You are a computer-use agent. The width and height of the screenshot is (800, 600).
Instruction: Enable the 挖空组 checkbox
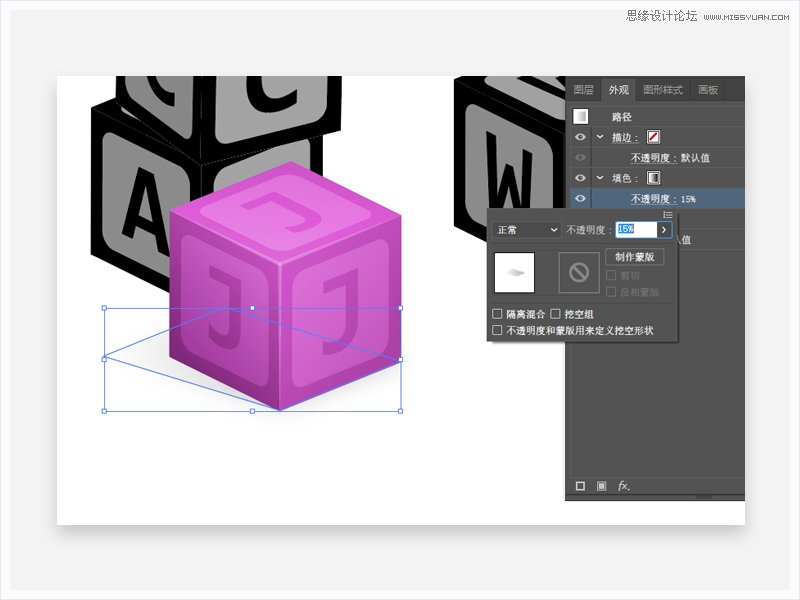coord(555,313)
